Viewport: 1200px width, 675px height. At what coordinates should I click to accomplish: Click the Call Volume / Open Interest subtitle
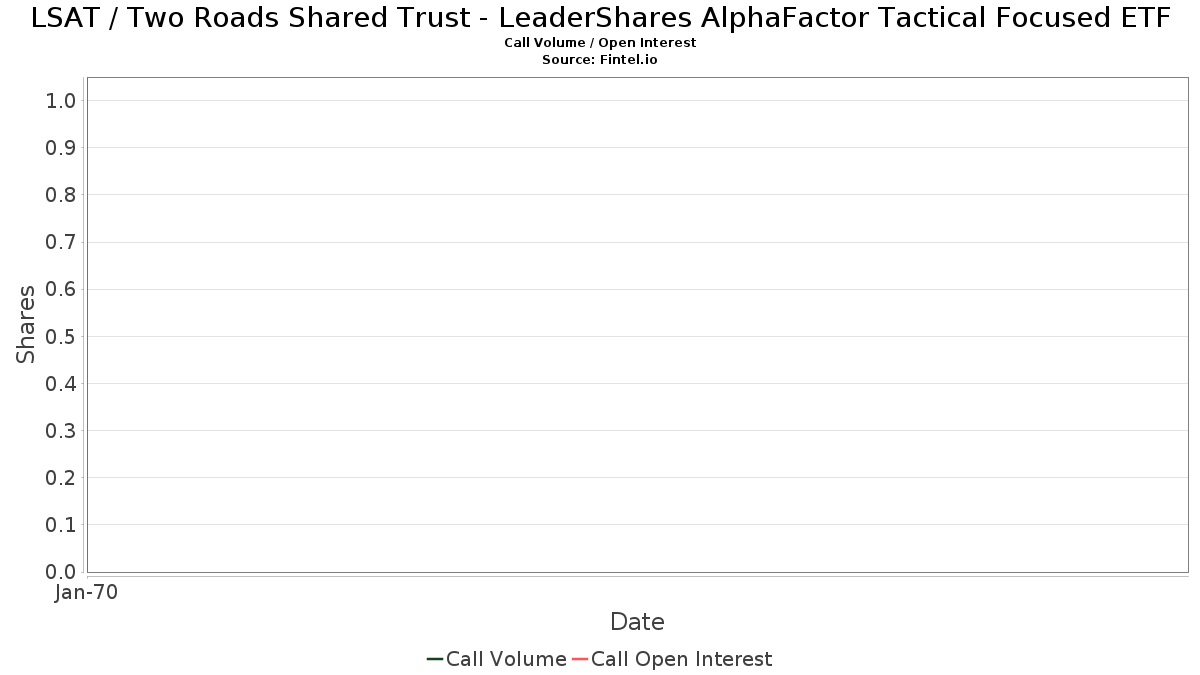600,43
